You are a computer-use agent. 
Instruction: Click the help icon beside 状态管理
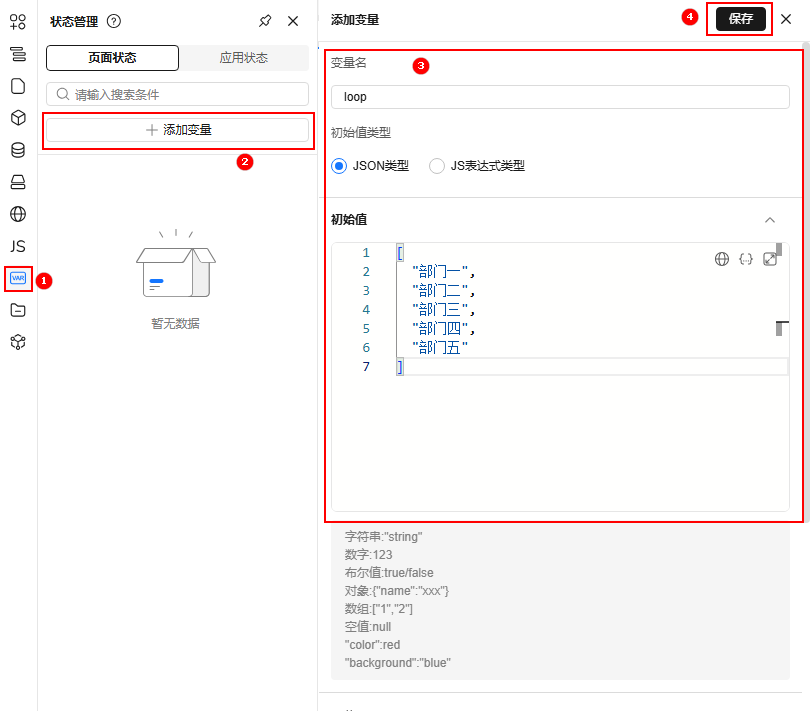coord(114,21)
